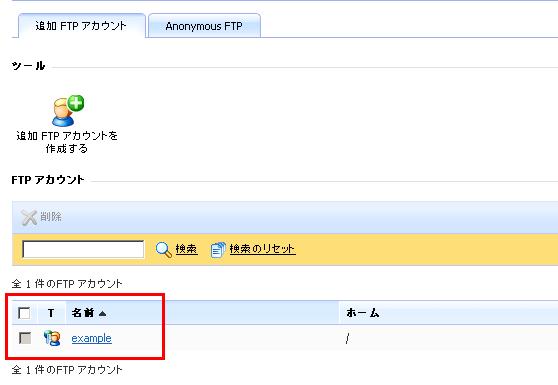Click the reset search documents icon
Screen dimensions: 558x385
218,249
